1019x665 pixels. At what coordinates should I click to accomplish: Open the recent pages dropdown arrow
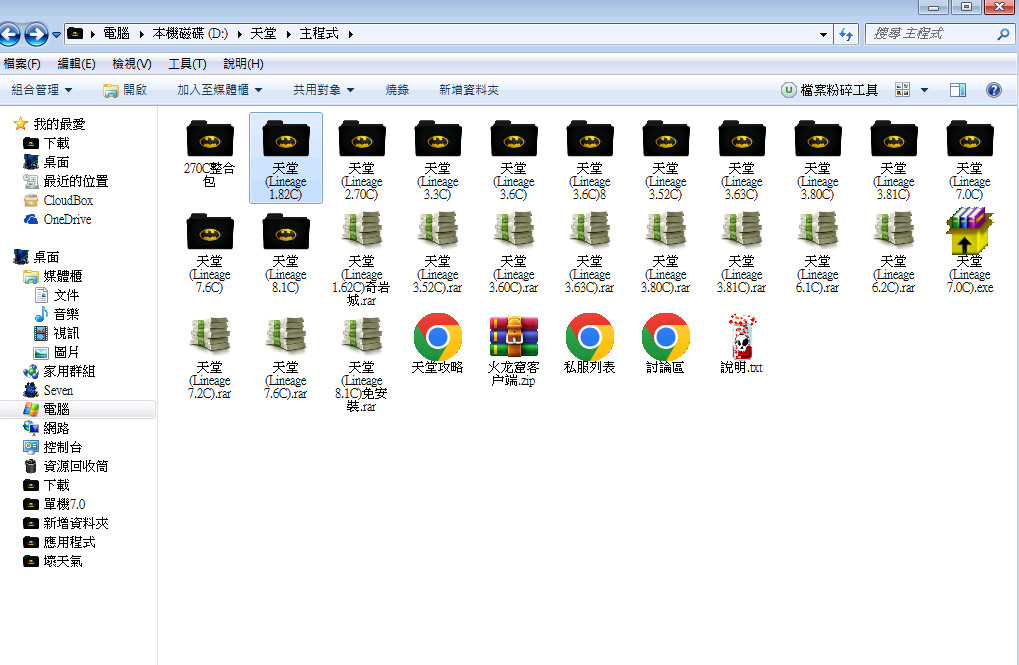pyautogui.click(x=57, y=34)
